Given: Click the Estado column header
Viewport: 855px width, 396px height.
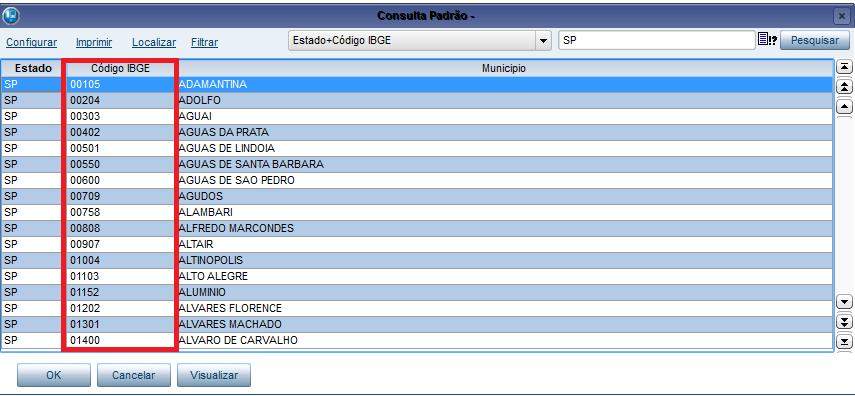Looking at the screenshot, I should point(33,68).
